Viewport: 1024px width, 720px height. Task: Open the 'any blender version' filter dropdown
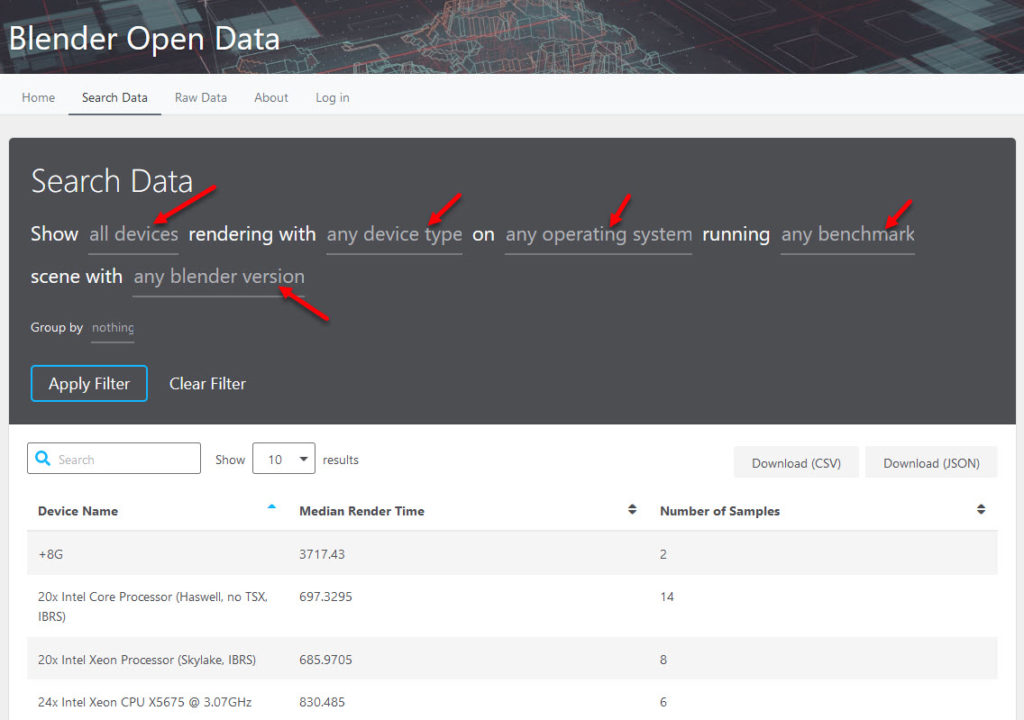(x=218, y=276)
